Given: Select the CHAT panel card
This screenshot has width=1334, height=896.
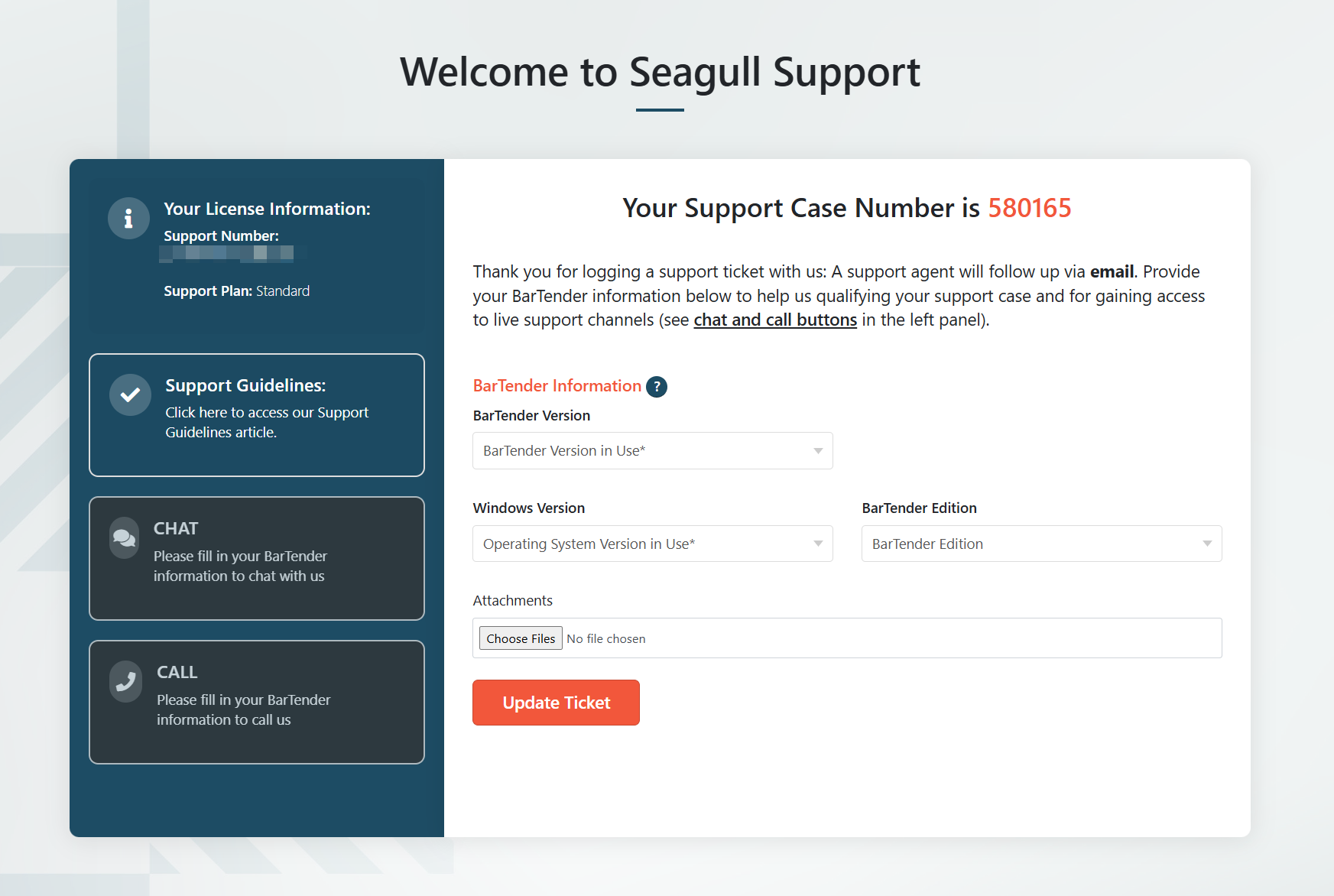Looking at the screenshot, I should coord(257,558).
